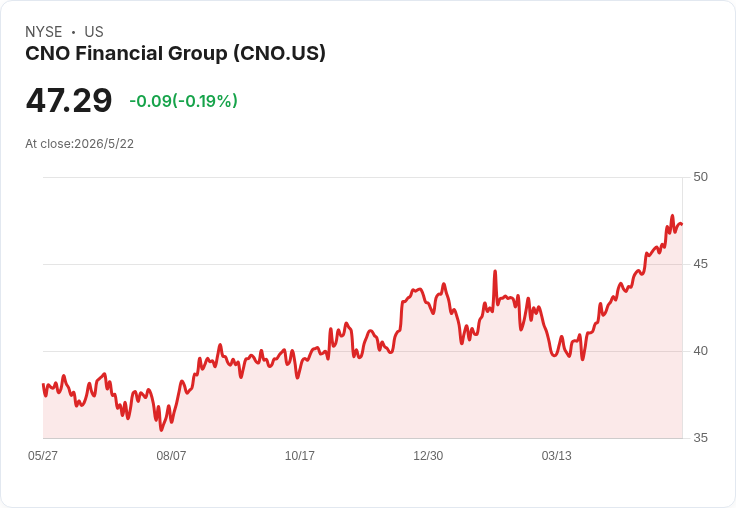Click the CNO Financial Group title
The image size is (736, 508).
(175, 54)
